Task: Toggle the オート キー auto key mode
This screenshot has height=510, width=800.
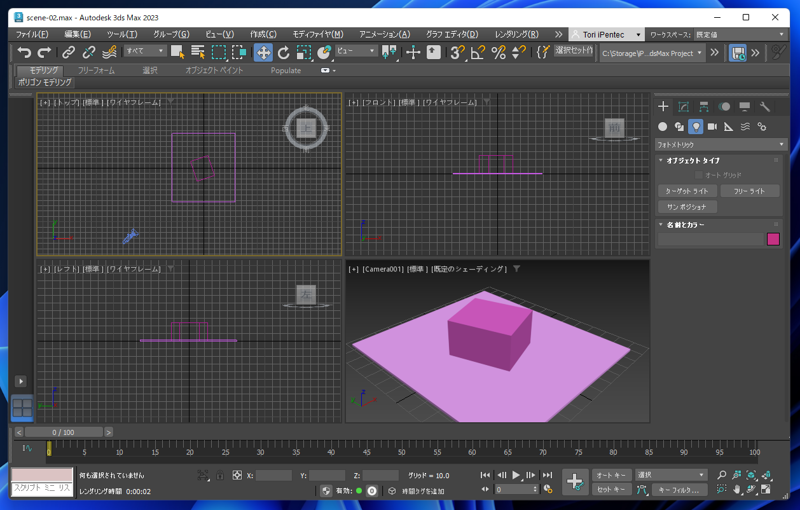Action: coord(610,475)
